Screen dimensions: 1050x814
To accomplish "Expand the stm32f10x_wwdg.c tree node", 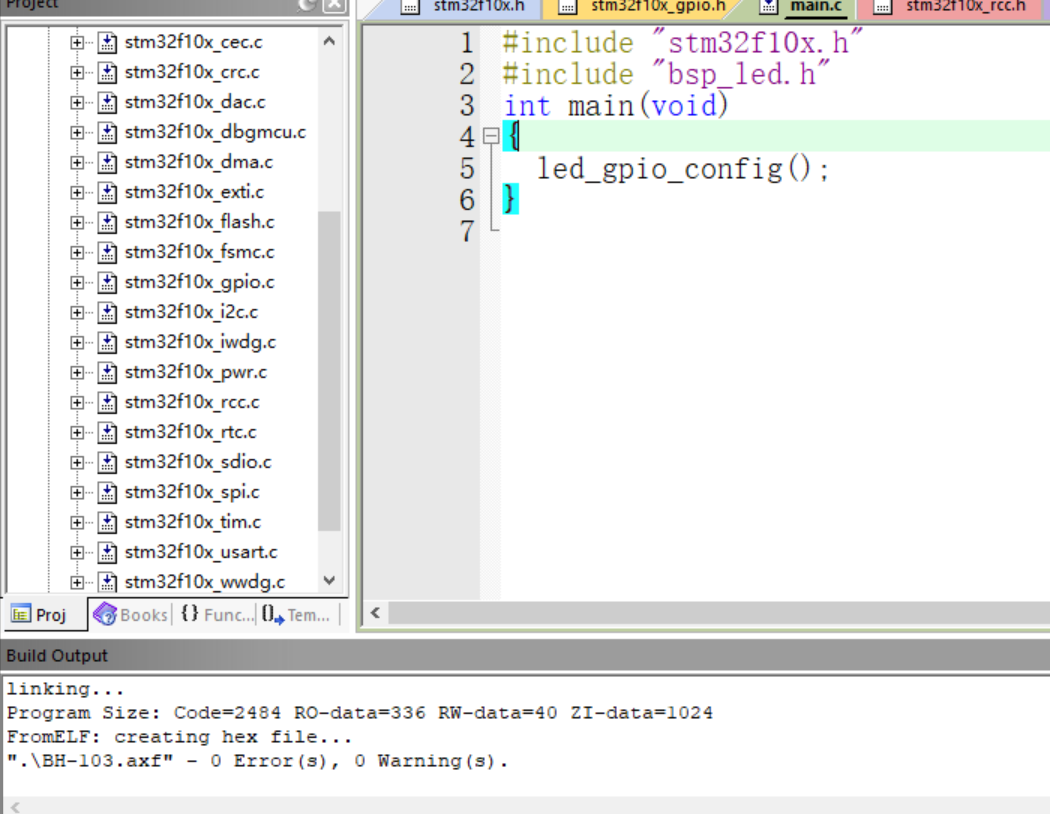I will tap(77, 582).
